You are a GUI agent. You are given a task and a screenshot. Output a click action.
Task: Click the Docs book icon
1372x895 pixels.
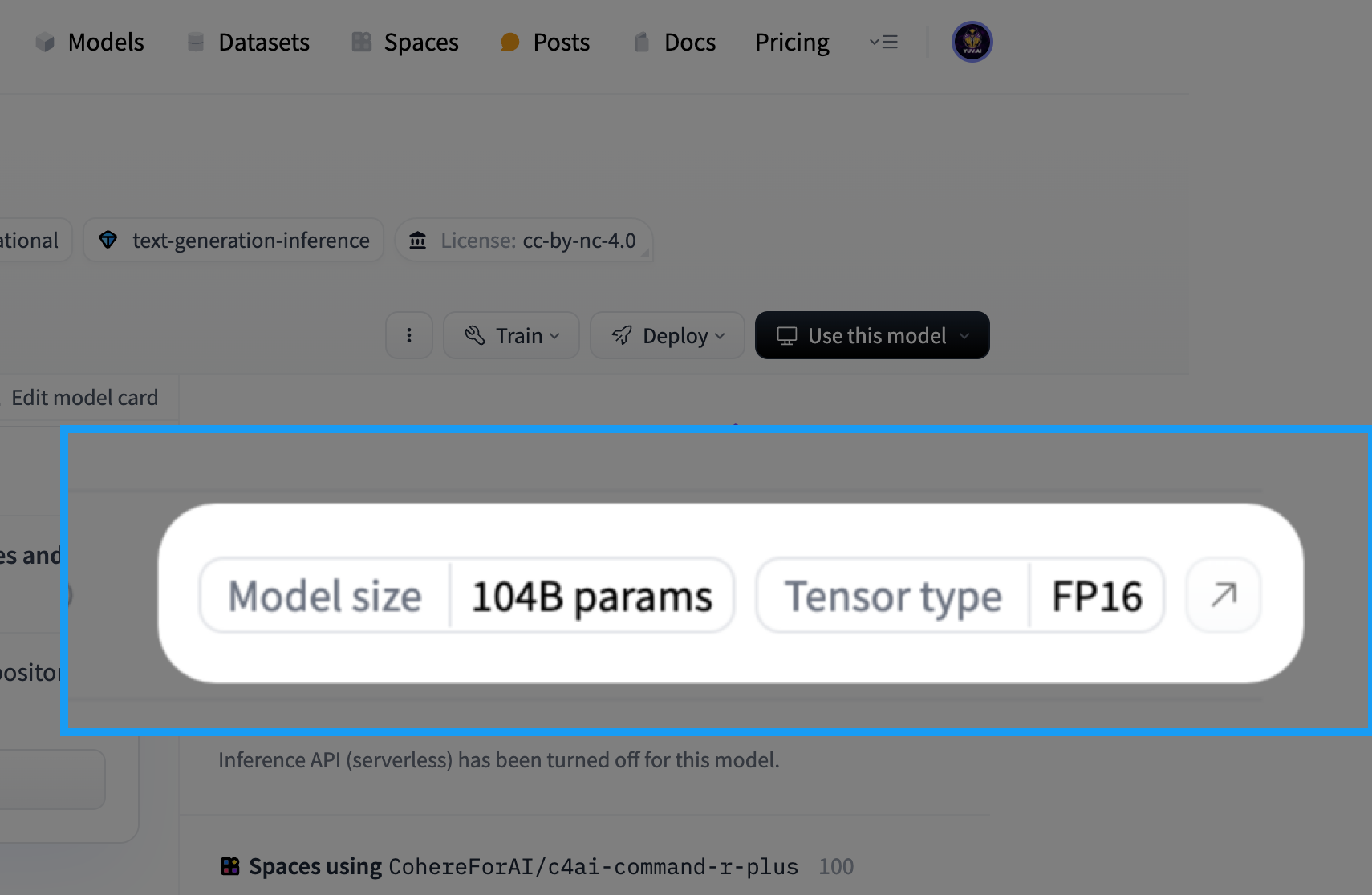point(641,43)
